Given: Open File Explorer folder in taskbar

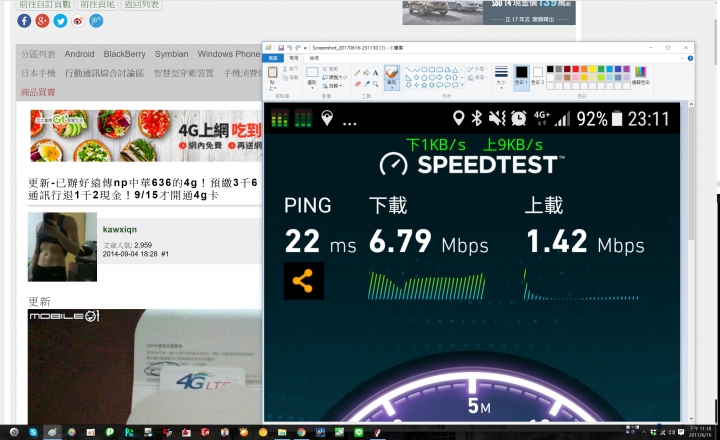Looking at the screenshot, I should point(282,432).
